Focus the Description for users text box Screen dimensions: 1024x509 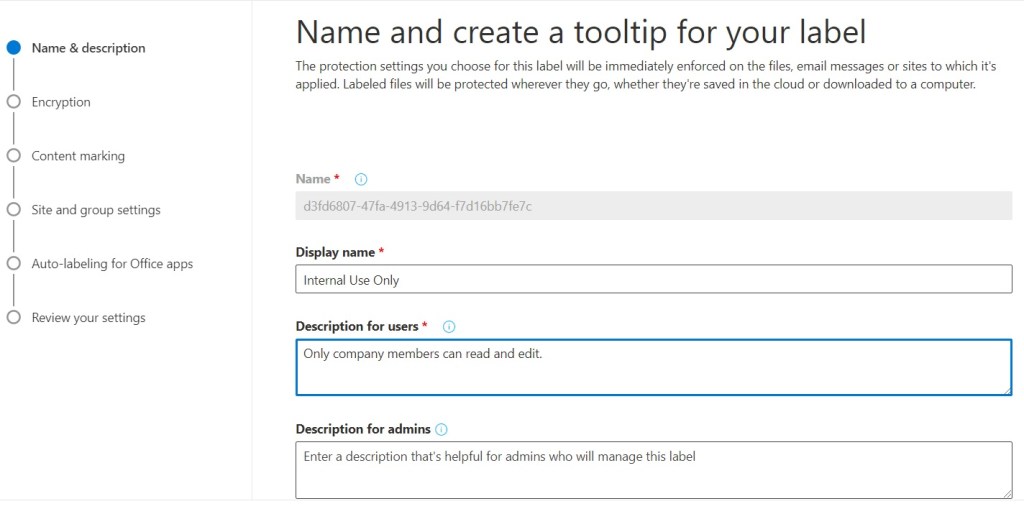tap(654, 368)
